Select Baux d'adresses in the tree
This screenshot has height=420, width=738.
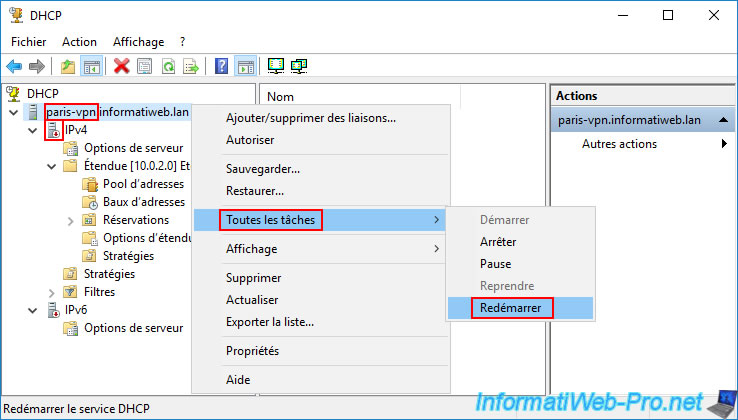click(x=143, y=202)
